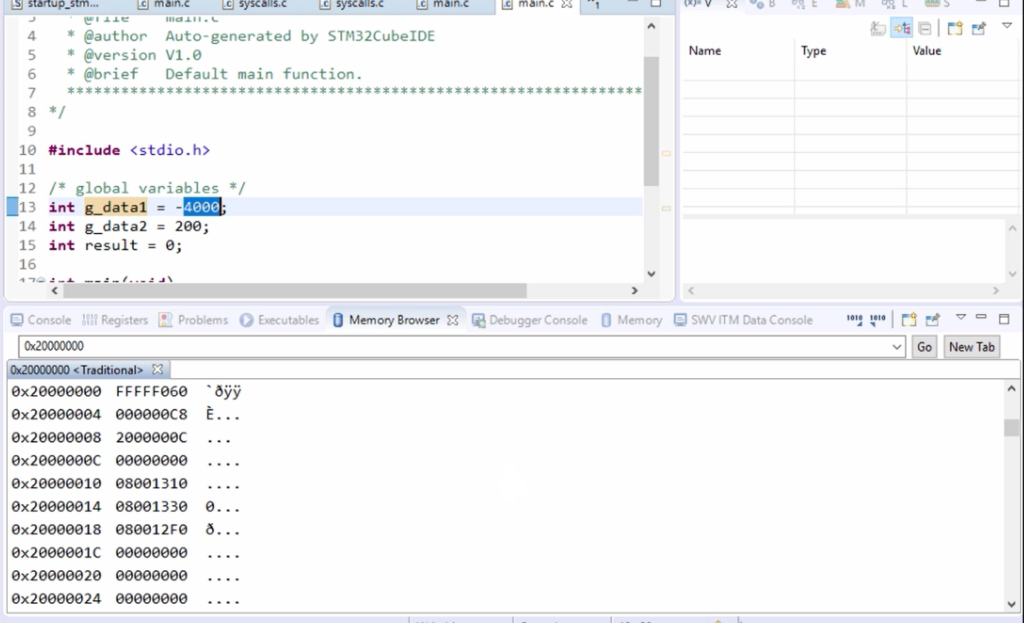This screenshot has width=1024, height=623.
Task: Open new view icon in Variables toolbar
Action: click(x=955, y=28)
